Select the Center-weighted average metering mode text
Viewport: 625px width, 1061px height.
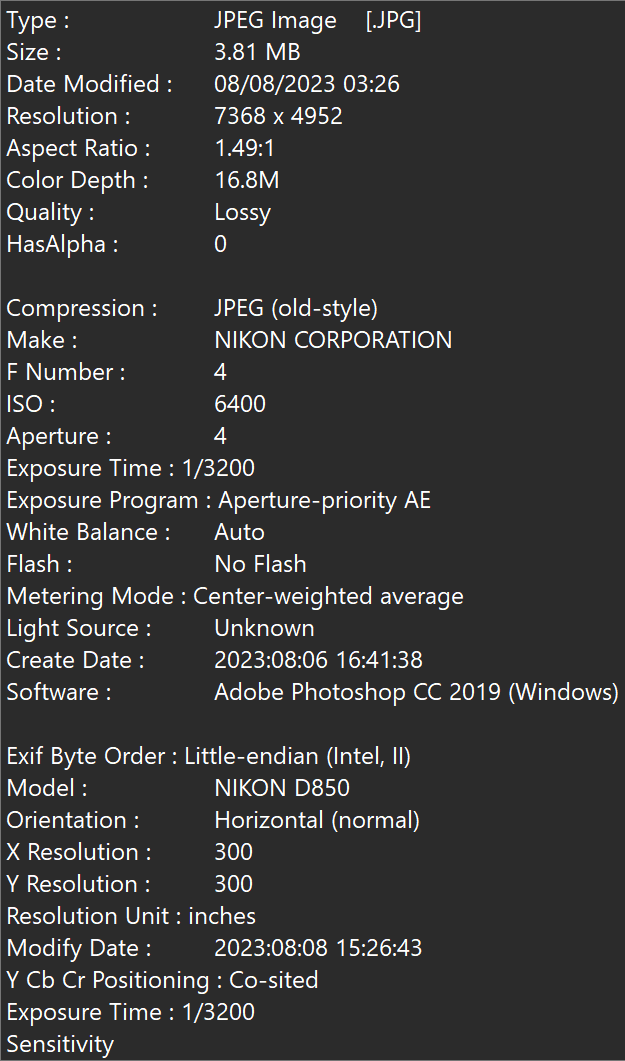pyautogui.click(x=328, y=596)
